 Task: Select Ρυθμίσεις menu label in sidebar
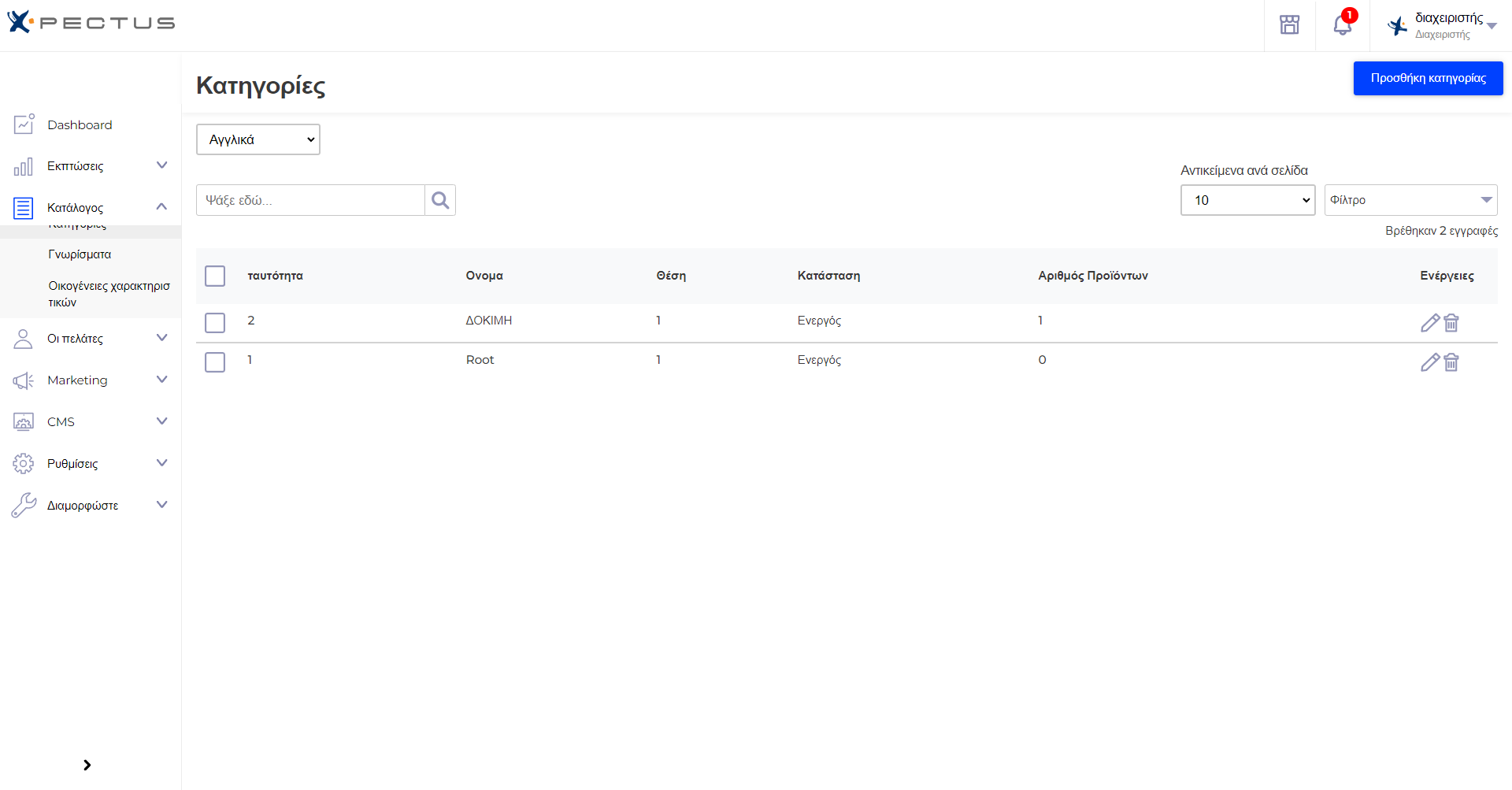pyautogui.click(x=72, y=464)
